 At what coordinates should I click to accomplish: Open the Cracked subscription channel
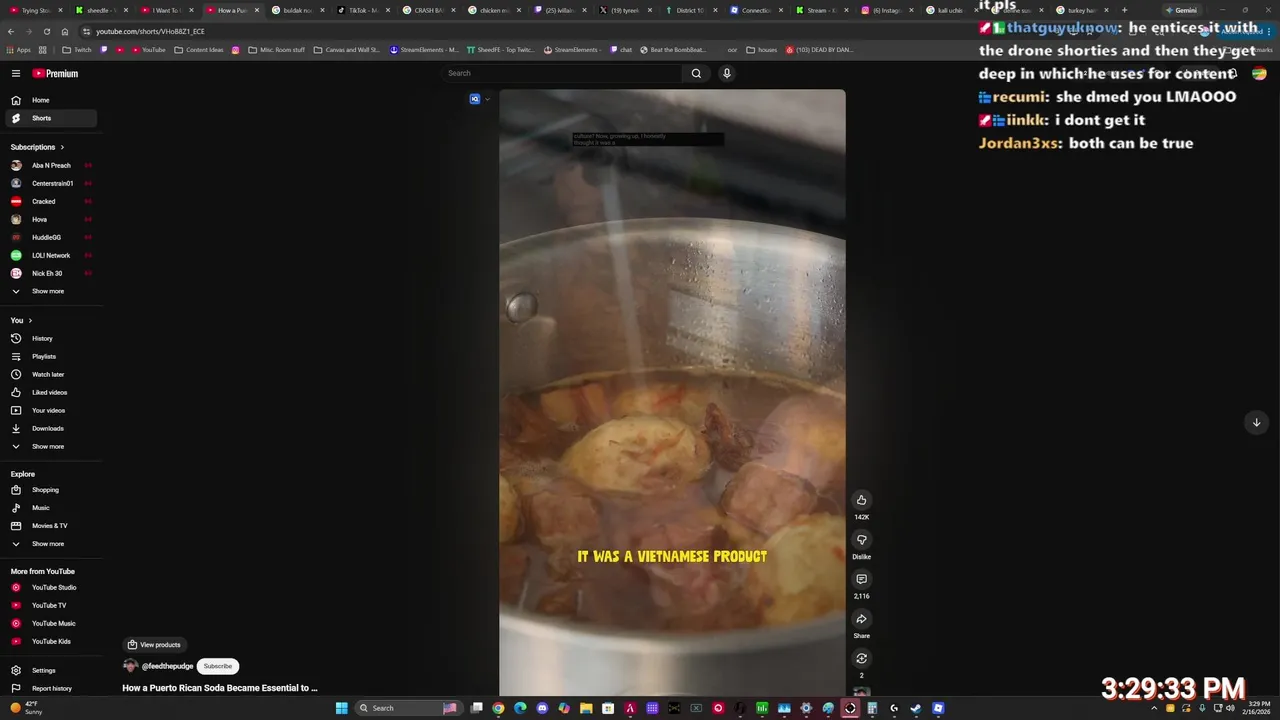[49, 201]
